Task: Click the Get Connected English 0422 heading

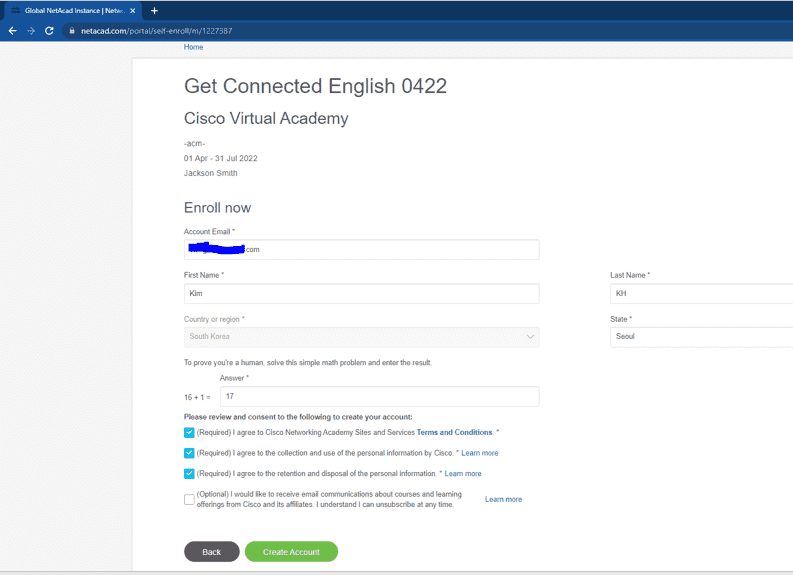Action: pyautogui.click(x=315, y=86)
